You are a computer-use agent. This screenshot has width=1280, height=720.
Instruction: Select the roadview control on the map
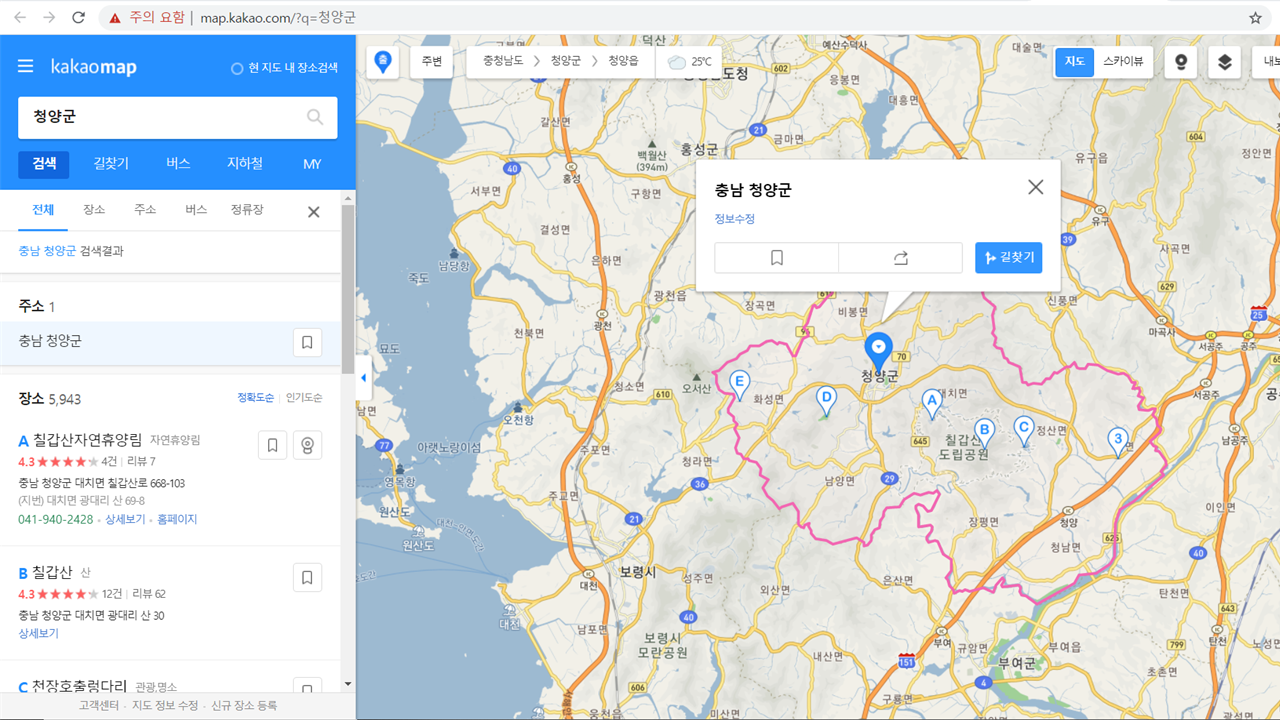point(1180,61)
